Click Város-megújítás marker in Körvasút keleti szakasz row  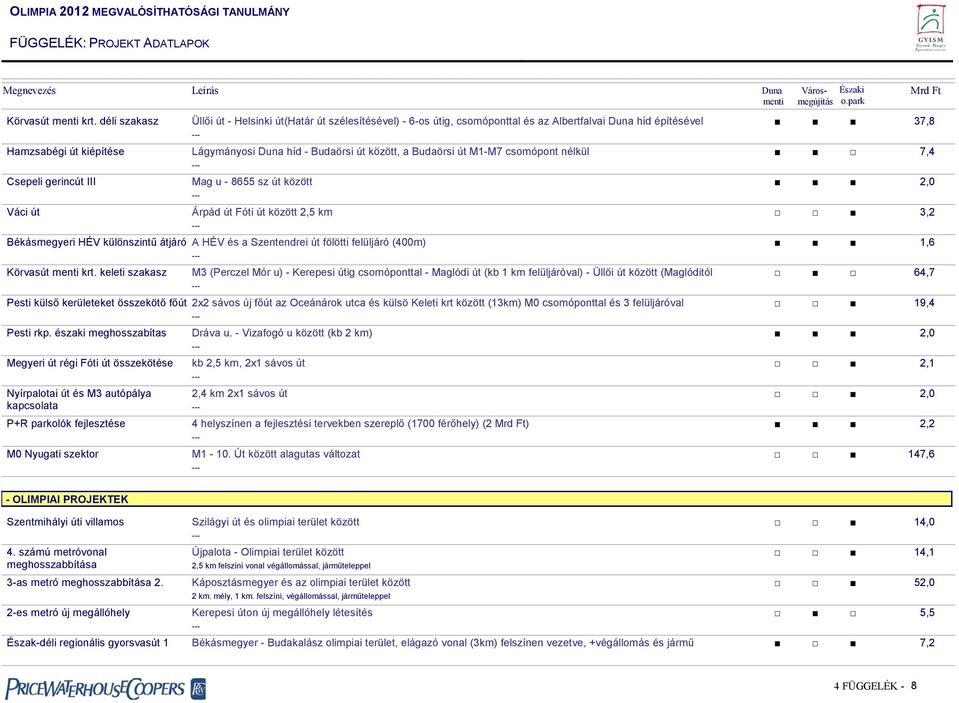(x=815, y=273)
